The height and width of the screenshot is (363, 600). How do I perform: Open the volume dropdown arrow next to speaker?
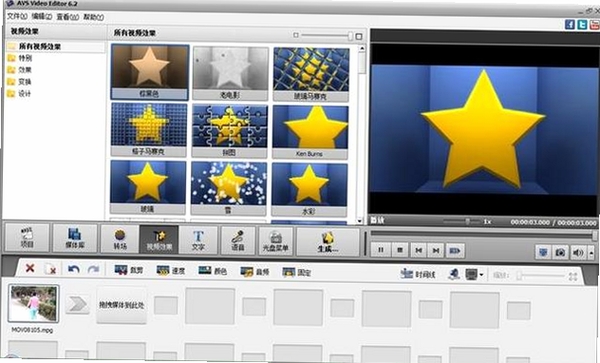coord(592,253)
